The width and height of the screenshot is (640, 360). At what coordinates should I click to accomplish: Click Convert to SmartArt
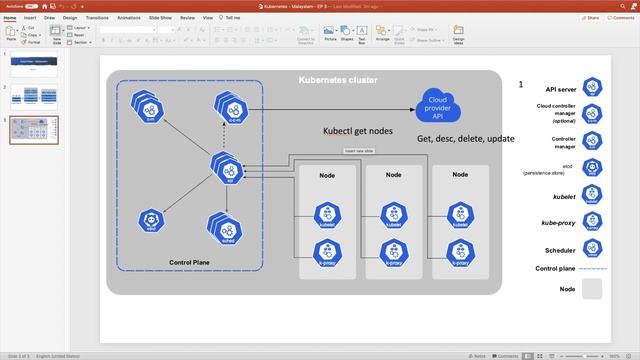pos(306,34)
